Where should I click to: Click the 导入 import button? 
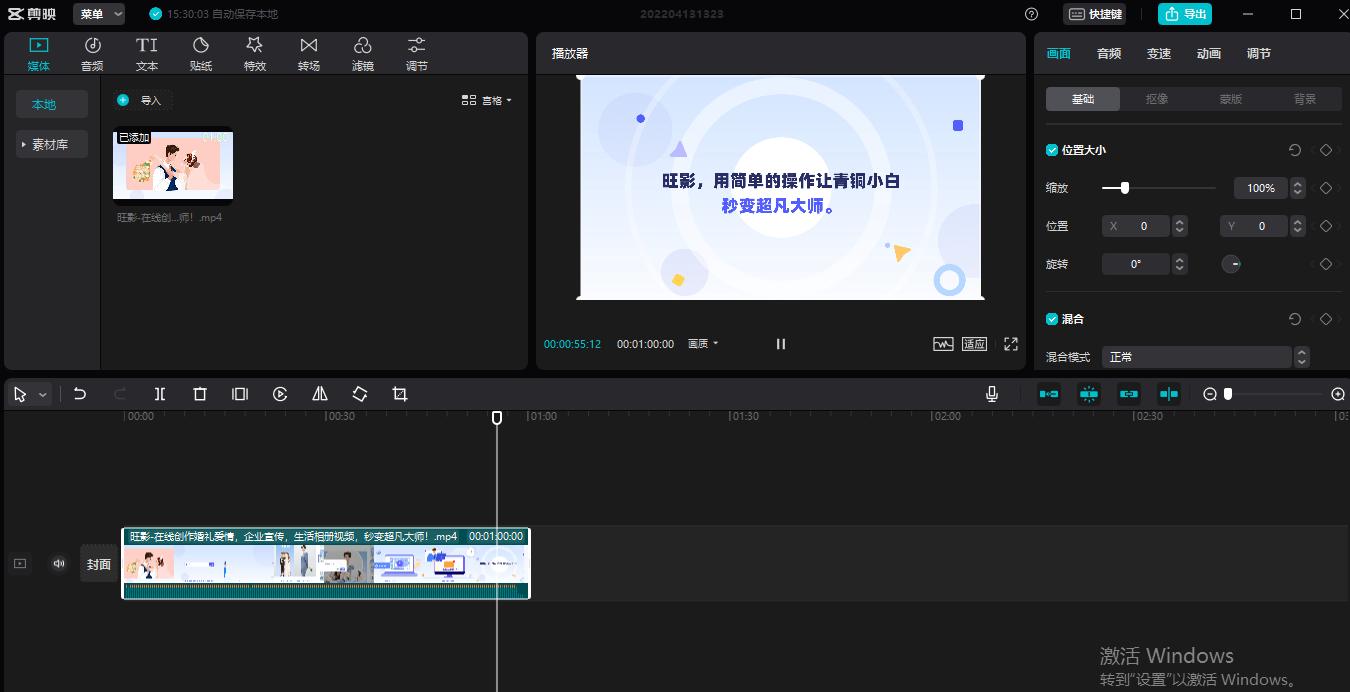[x=143, y=100]
